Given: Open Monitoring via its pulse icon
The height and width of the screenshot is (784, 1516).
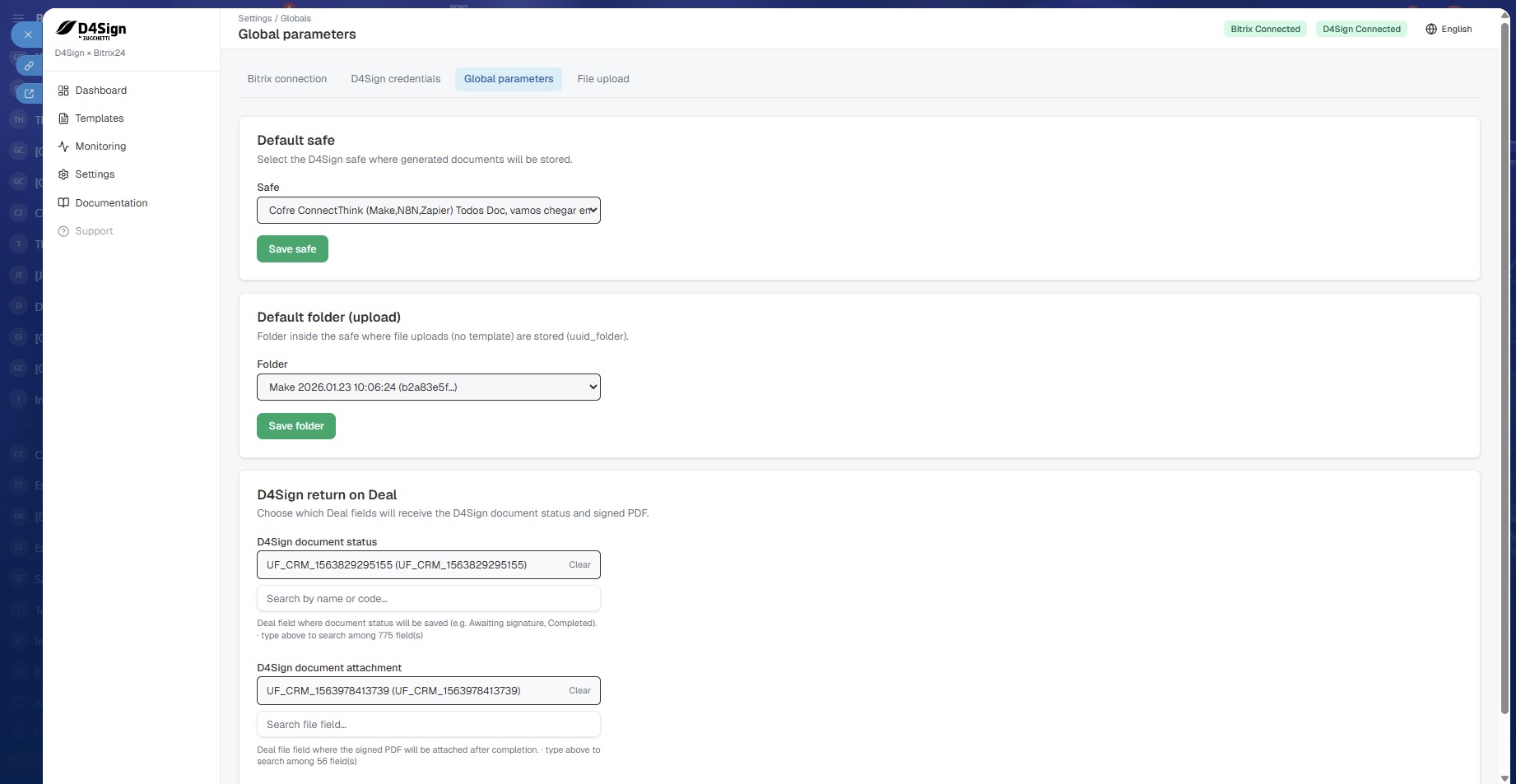Looking at the screenshot, I should (63, 146).
